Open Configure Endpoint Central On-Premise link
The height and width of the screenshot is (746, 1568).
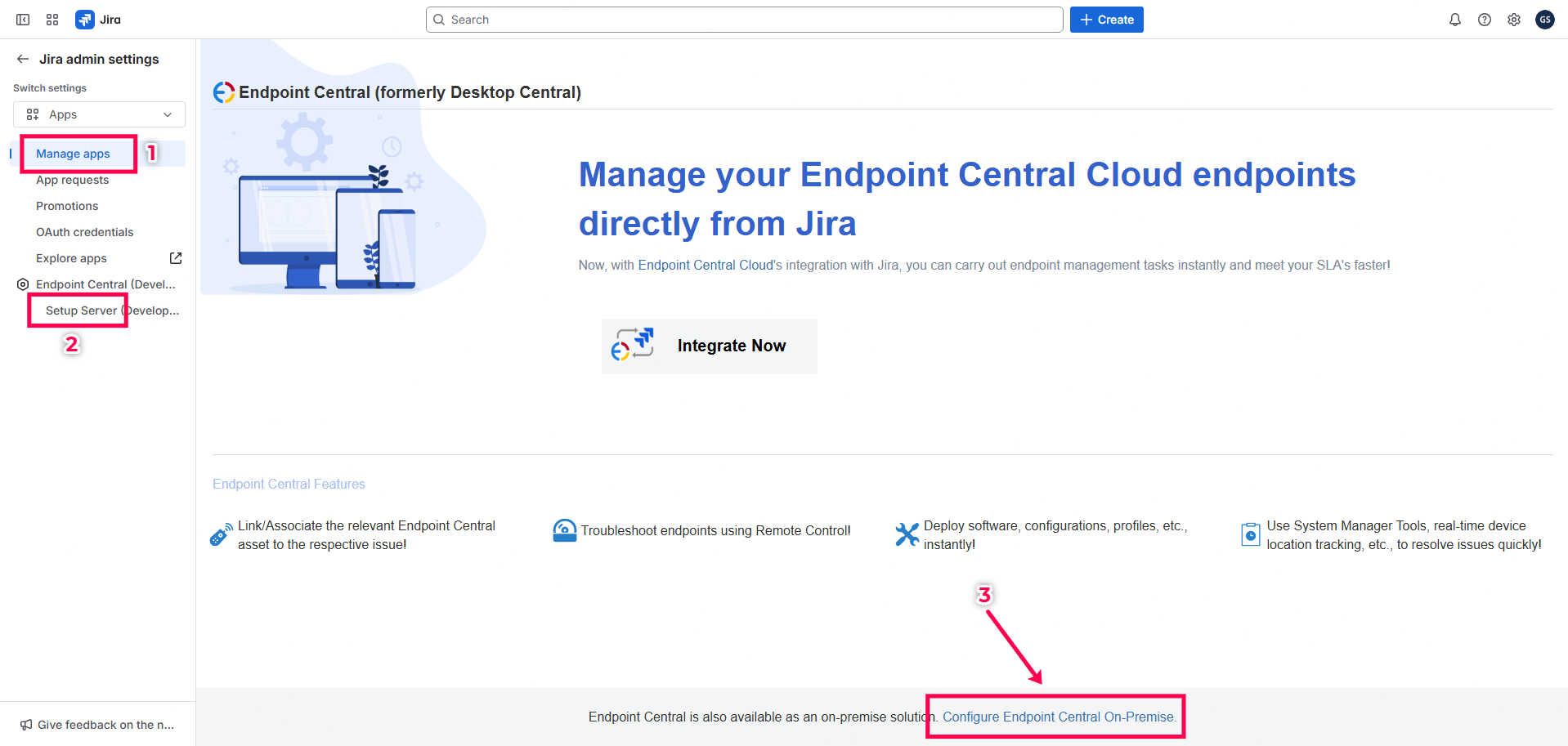point(1060,717)
